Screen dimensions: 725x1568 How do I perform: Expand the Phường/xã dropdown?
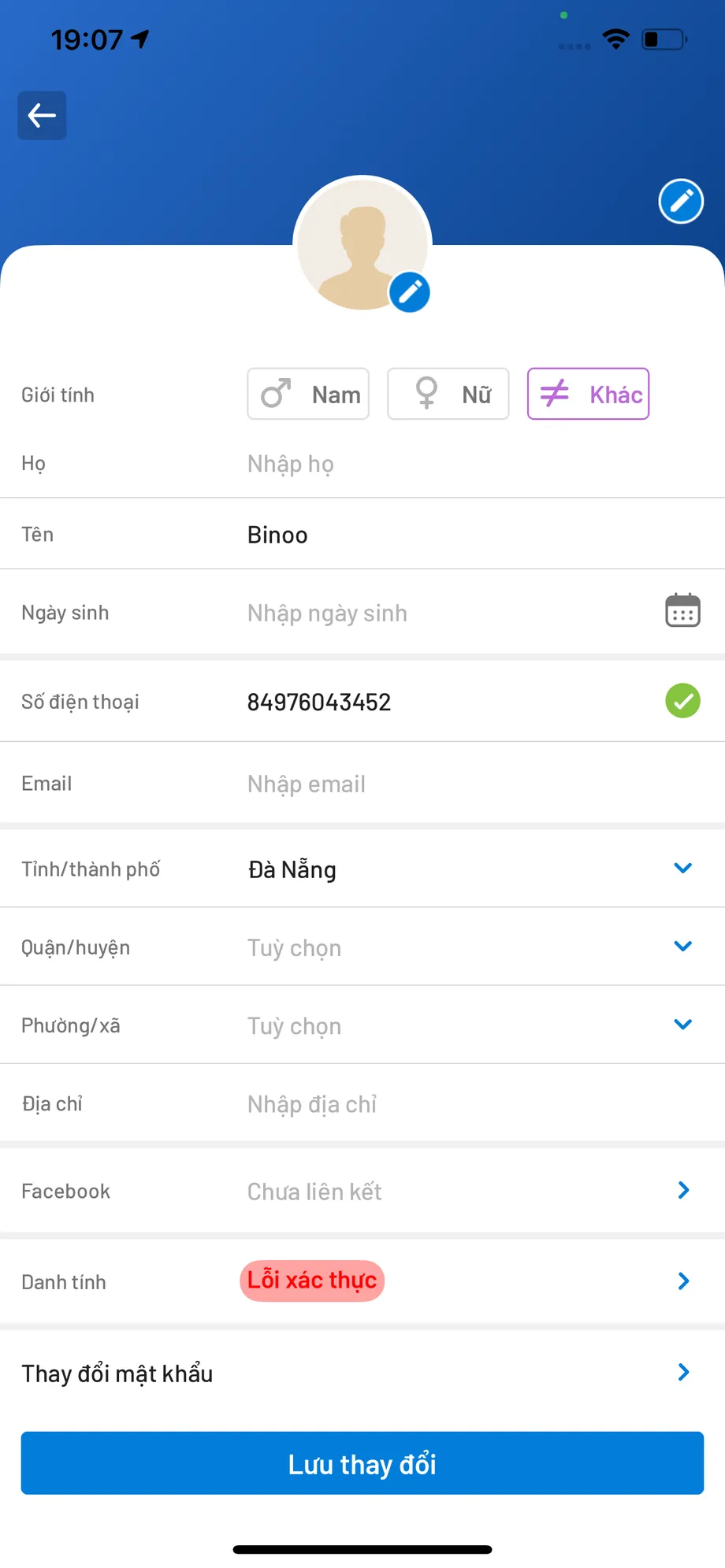(x=682, y=1024)
